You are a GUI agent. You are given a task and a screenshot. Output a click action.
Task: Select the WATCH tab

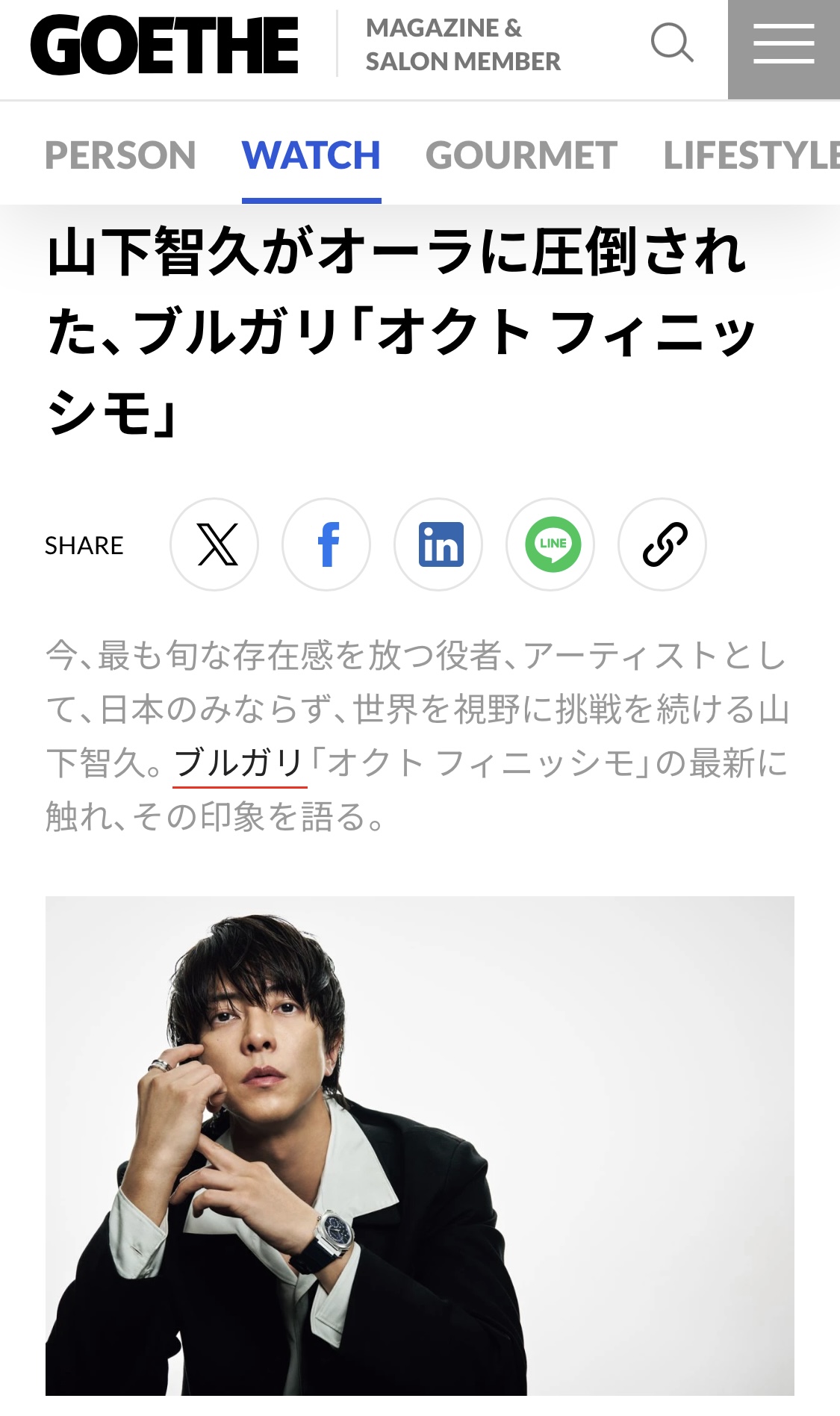311,155
